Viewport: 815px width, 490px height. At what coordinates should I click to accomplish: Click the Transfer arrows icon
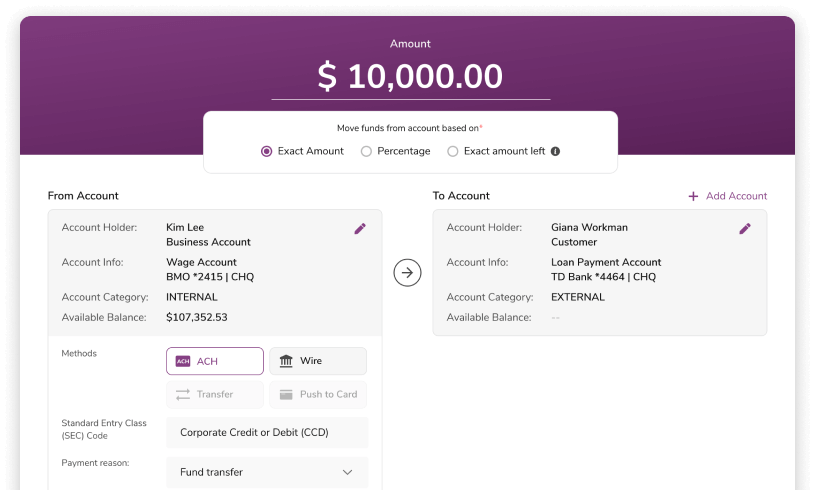click(x=183, y=394)
